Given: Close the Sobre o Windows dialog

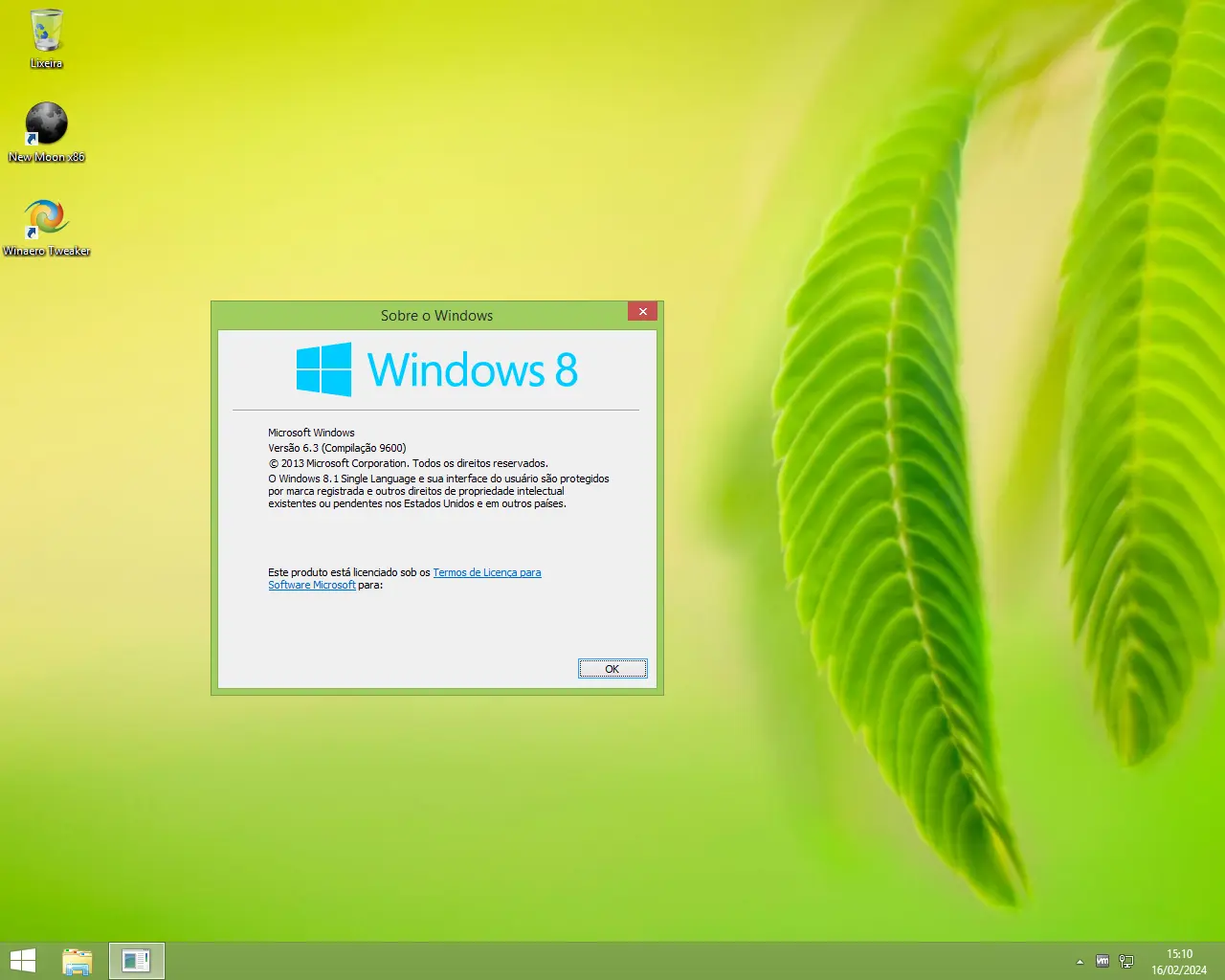Looking at the screenshot, I should point(643,311).
